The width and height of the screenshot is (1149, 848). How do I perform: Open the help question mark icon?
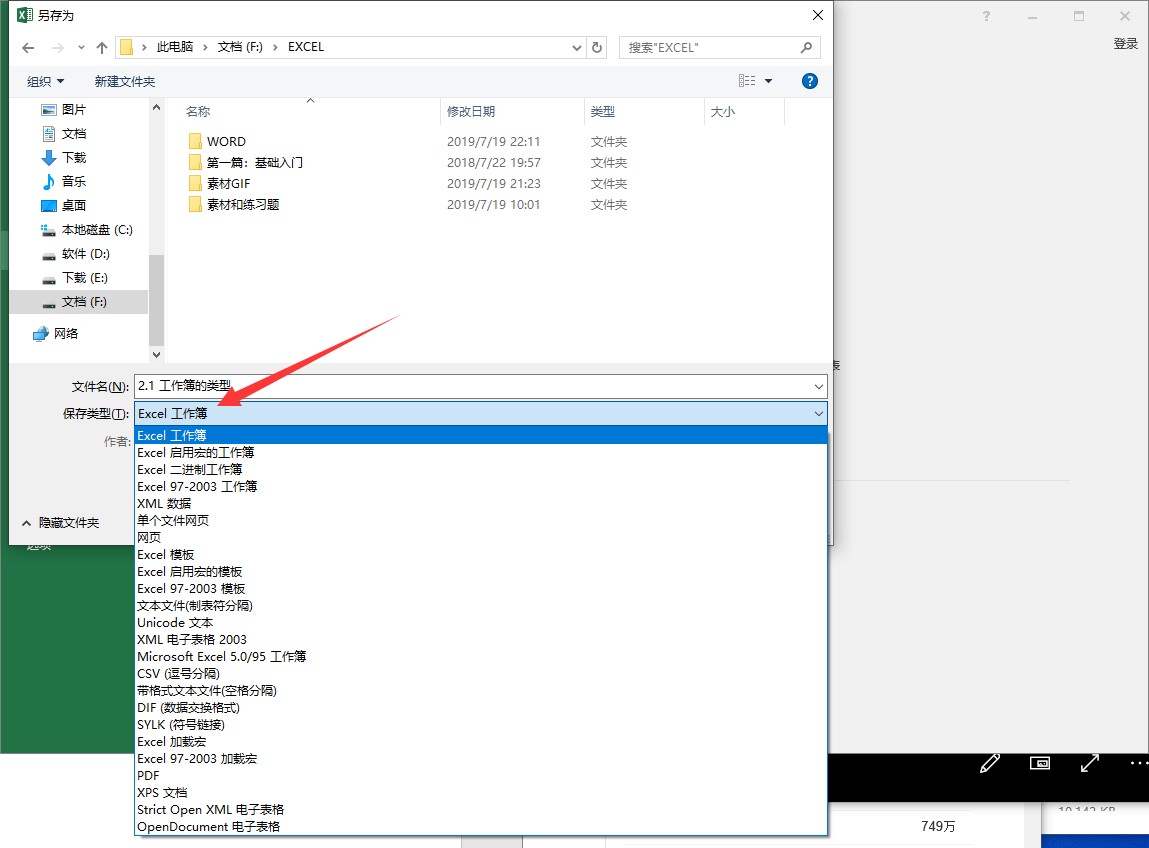pyautogui.click(x=810, y=81)
